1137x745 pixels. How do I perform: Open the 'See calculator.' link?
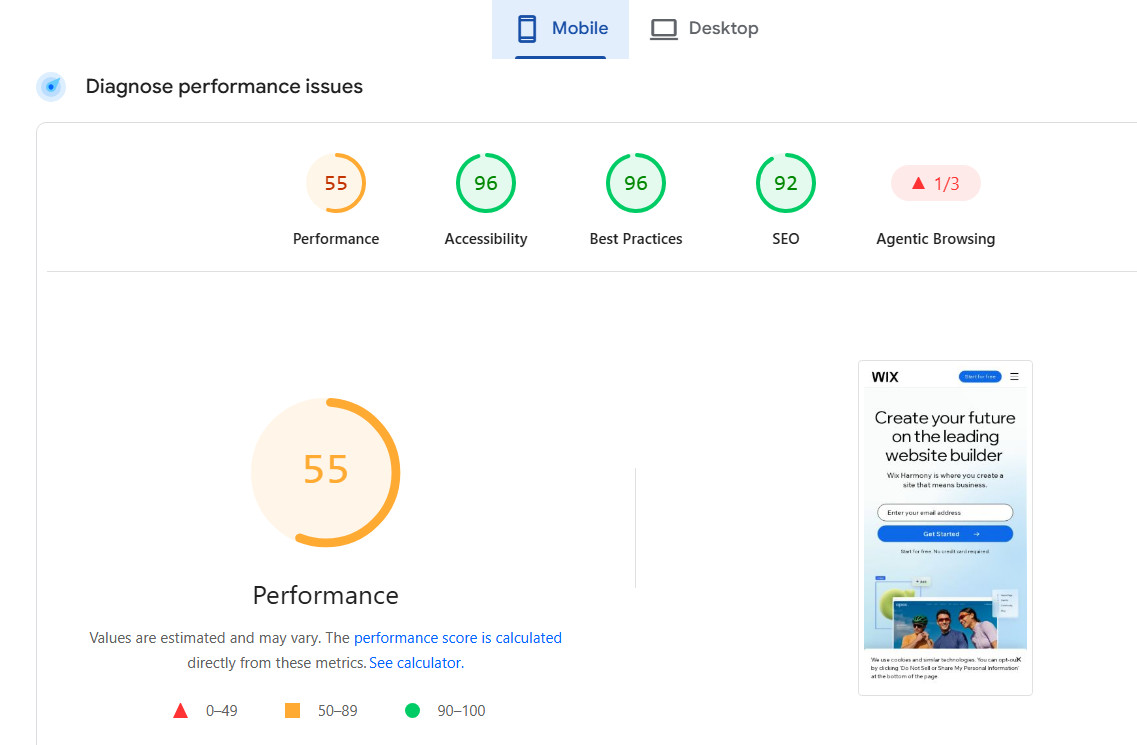(x=416, y=663)
